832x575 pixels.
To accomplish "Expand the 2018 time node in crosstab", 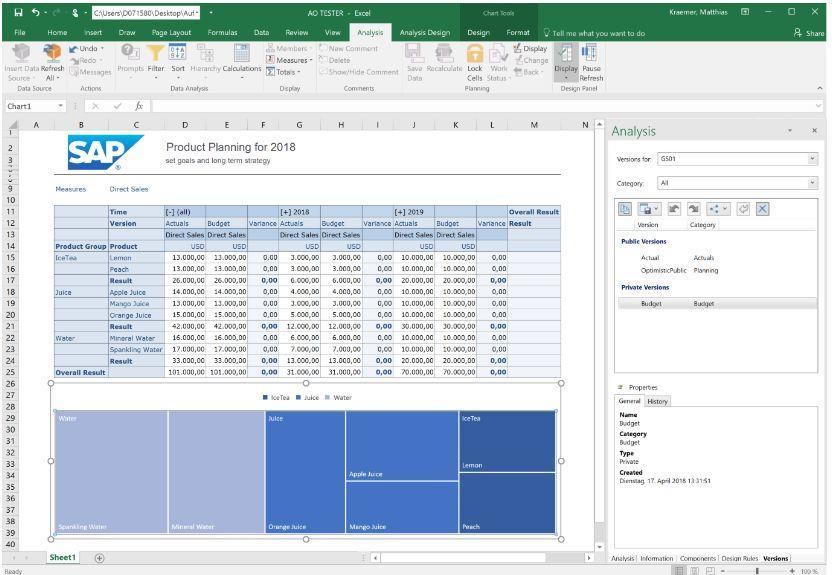I will (284, 212).
